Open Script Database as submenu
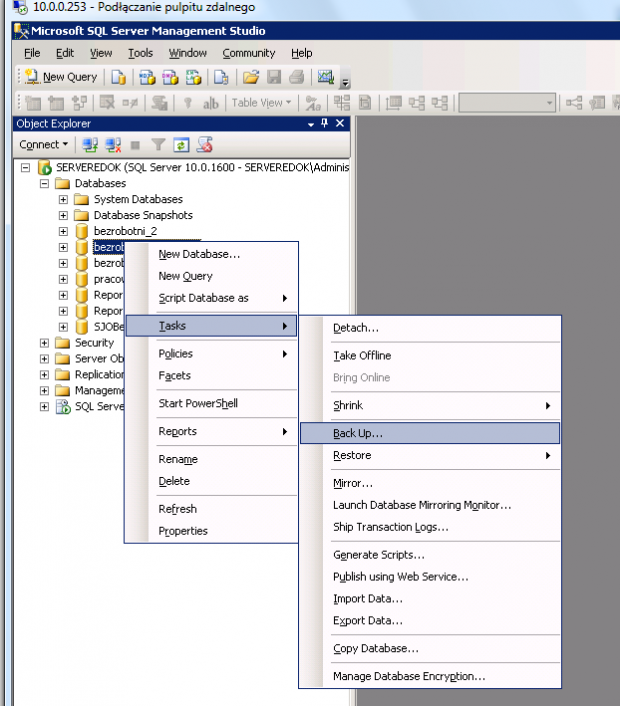The height and width of the screenshot is (706, 620). tap(212, 298)
